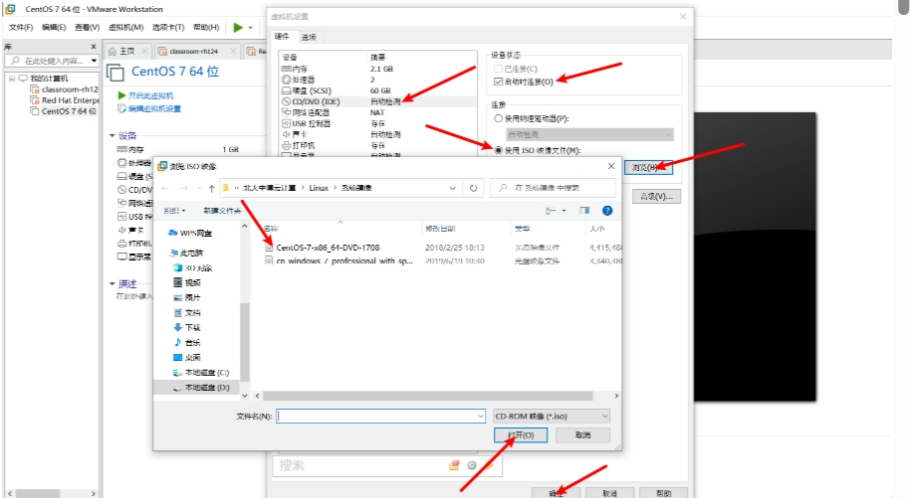Click the 新建文件夹 new folder button

click(x=222, y=211)
